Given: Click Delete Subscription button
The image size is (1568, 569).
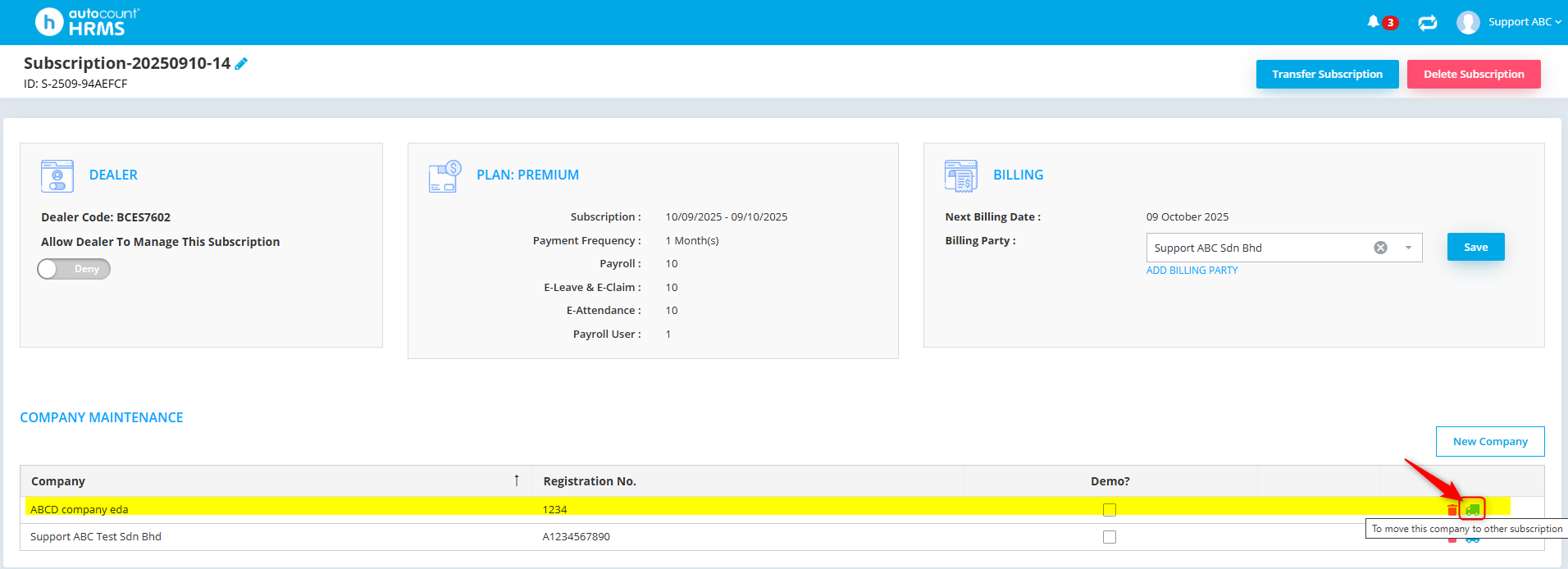Looking at the screenshot, I should 1474,74.
